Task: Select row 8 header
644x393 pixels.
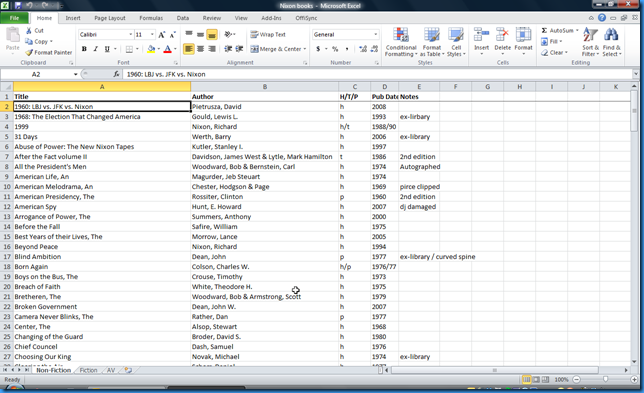Action: pyautogui.click(x=7, y=167)
